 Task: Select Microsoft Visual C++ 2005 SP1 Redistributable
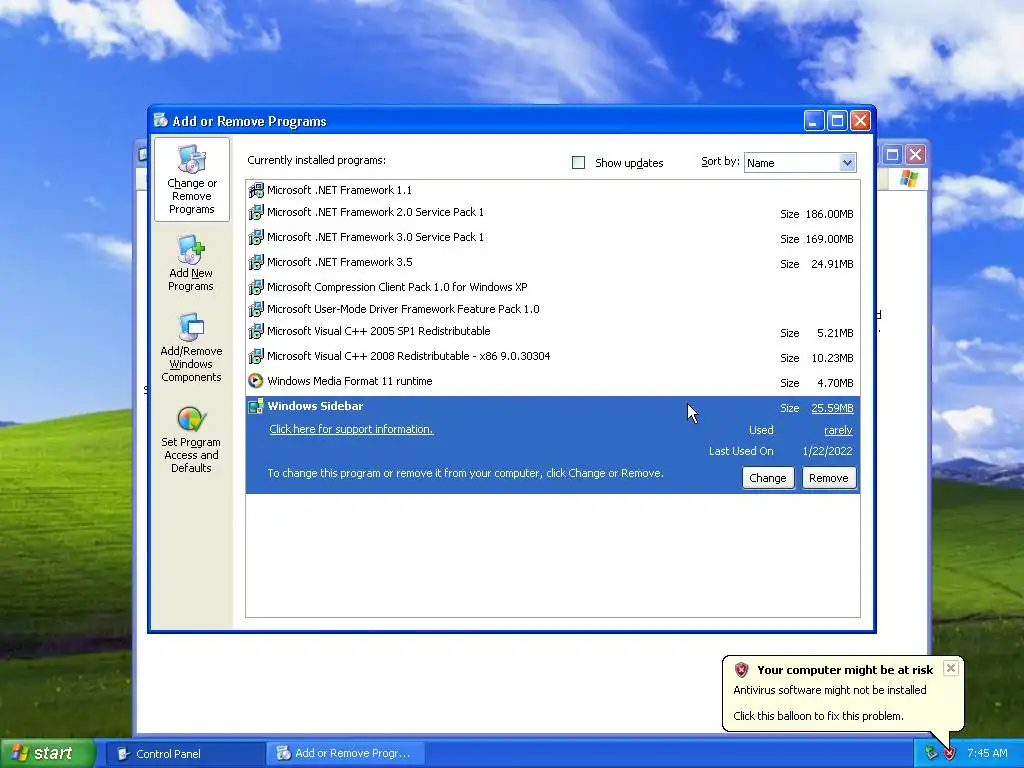(x=552, y=332)
